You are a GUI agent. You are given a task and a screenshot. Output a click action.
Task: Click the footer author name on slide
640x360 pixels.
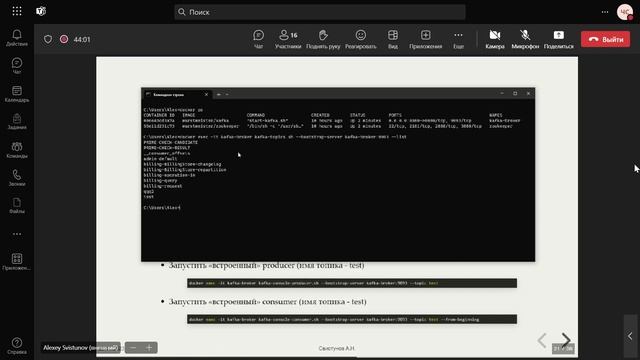pos(336,348)
